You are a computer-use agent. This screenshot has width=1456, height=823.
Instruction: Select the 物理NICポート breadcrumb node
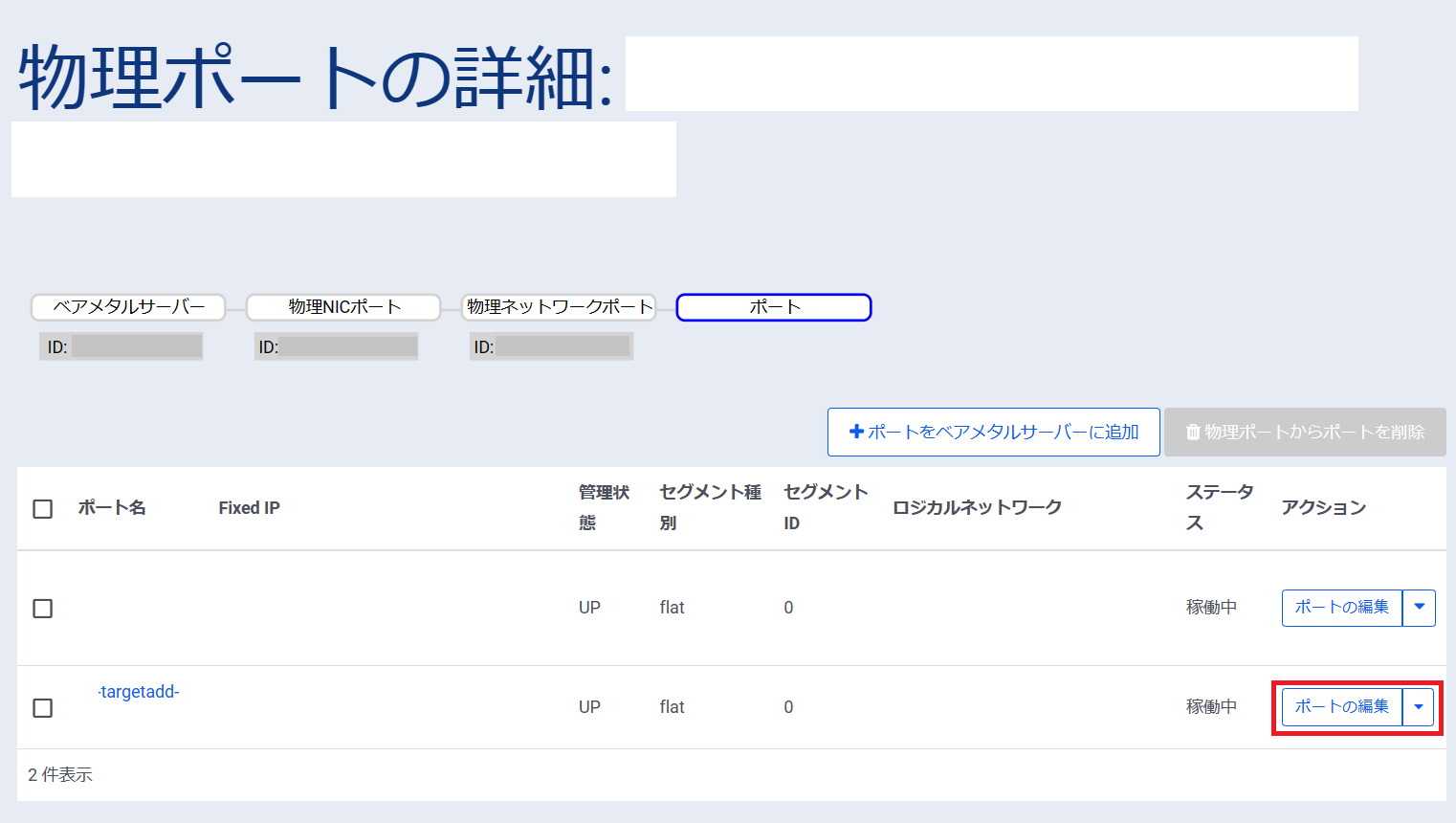tap(343, 307)
